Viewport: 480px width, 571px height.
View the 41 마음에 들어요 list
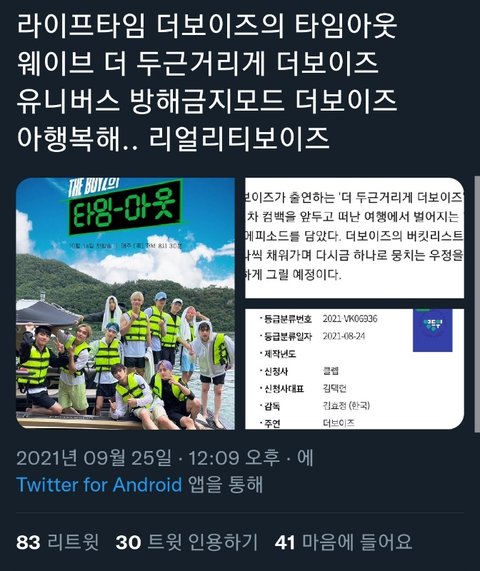(343, 542)
